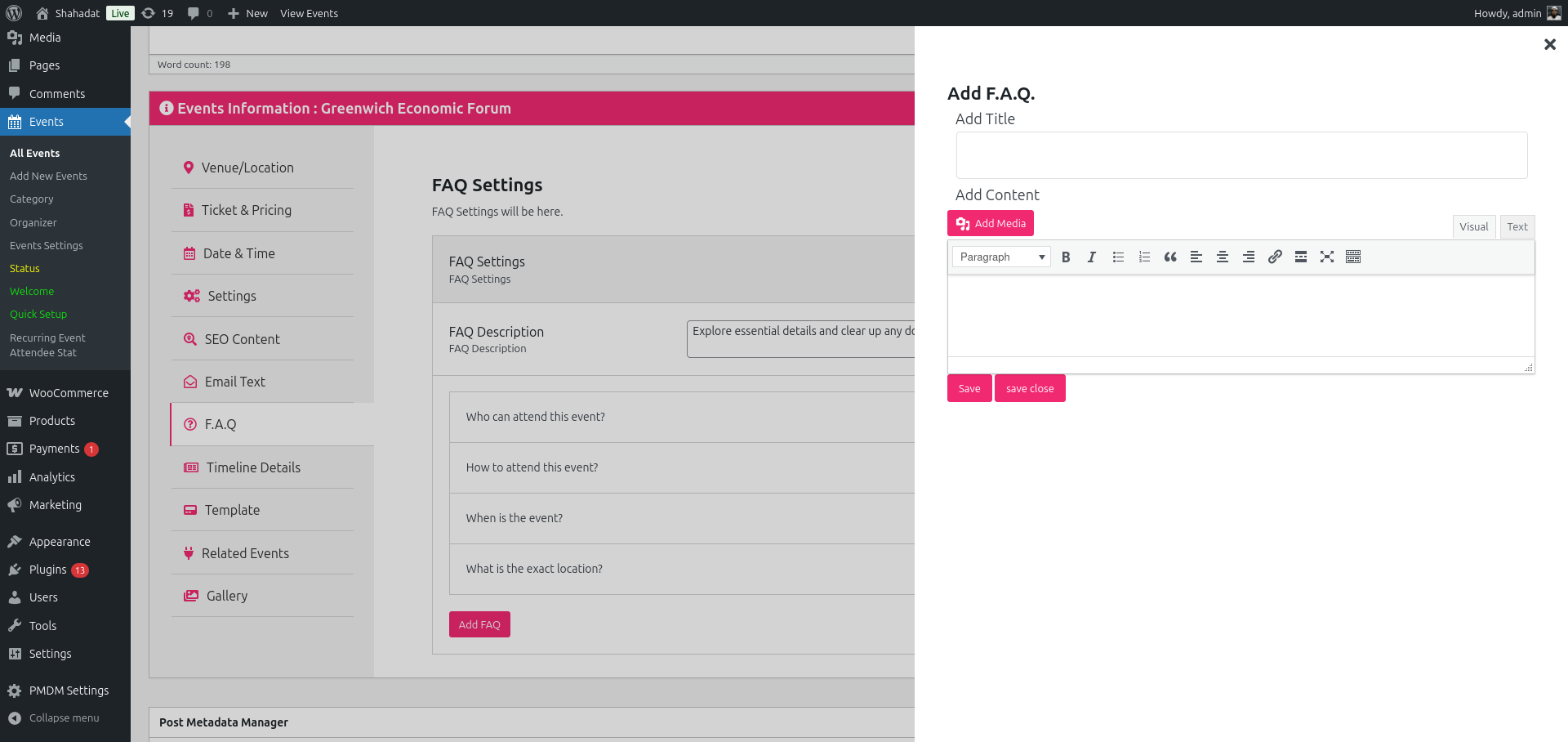This screenshot has height=742, width=1568.
Task: Close the Add F.A.Q. panel
Action: pyautogui.click(x=1549, y=44)
